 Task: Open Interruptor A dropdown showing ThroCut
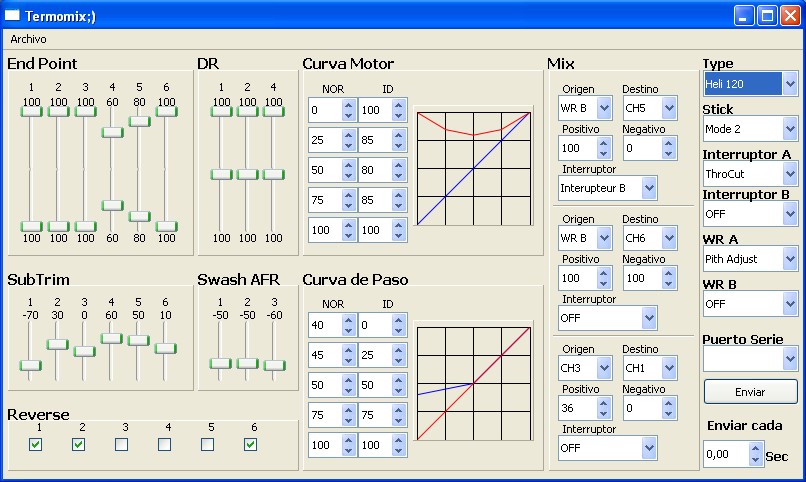click(790, 174)
